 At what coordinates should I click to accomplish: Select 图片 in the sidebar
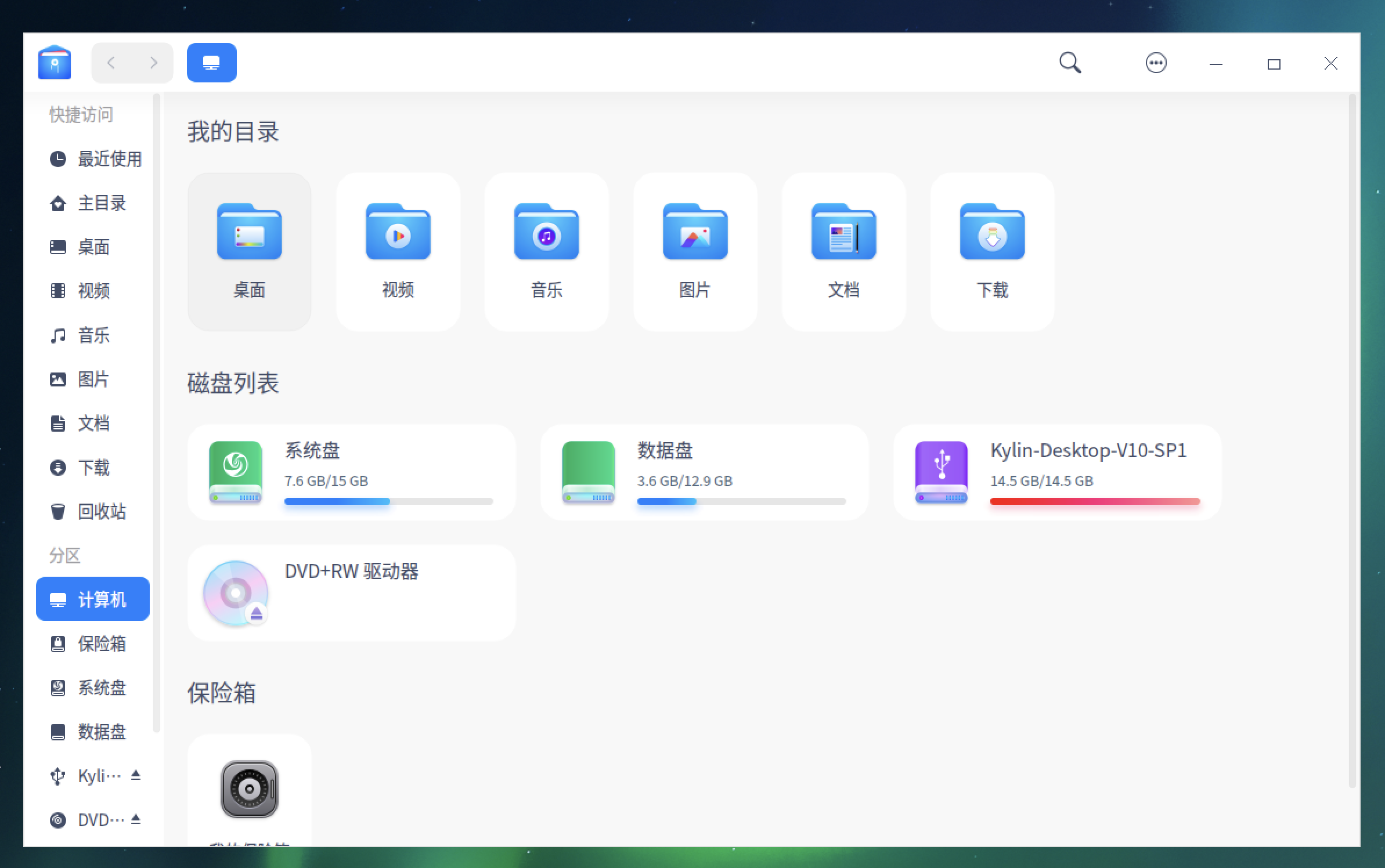93,379
